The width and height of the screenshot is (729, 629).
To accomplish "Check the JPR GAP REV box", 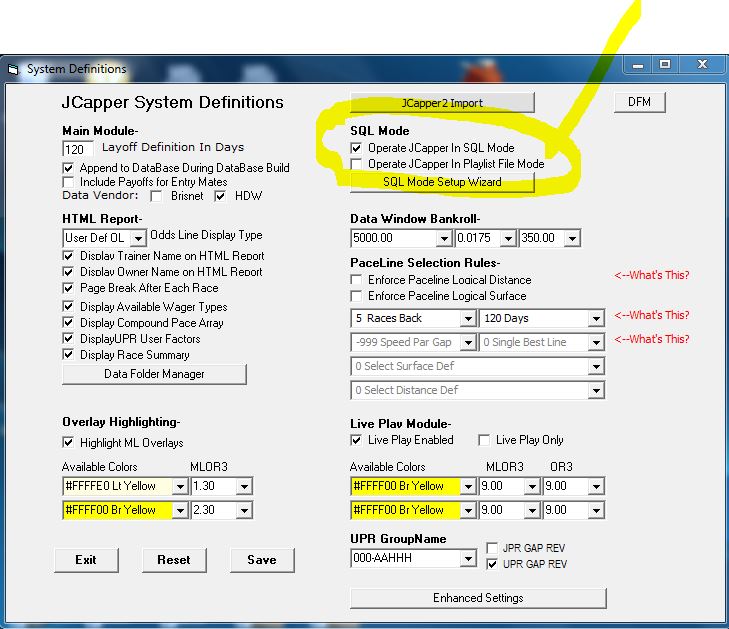I will tap(491, 548).
